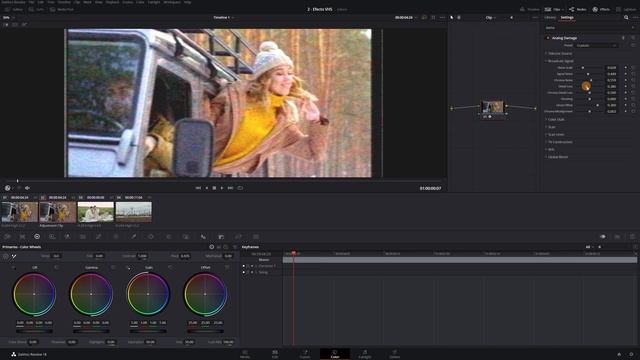The width and height of the screenshot is (640, 360).
Task: Select the corrector node in node editor
Action: pyautogui.click(x=493, y=107)
